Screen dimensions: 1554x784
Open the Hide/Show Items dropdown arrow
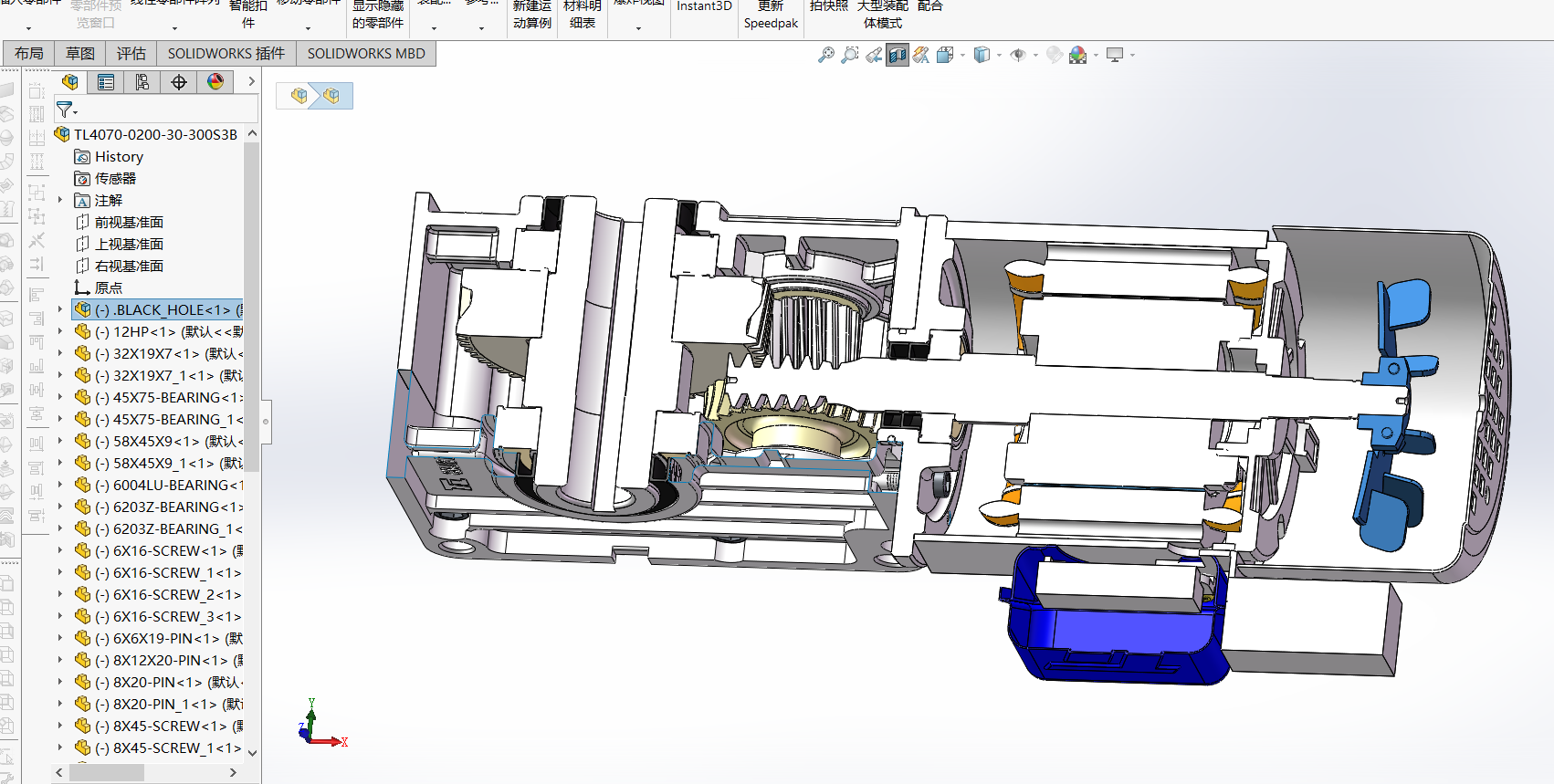1035,56
